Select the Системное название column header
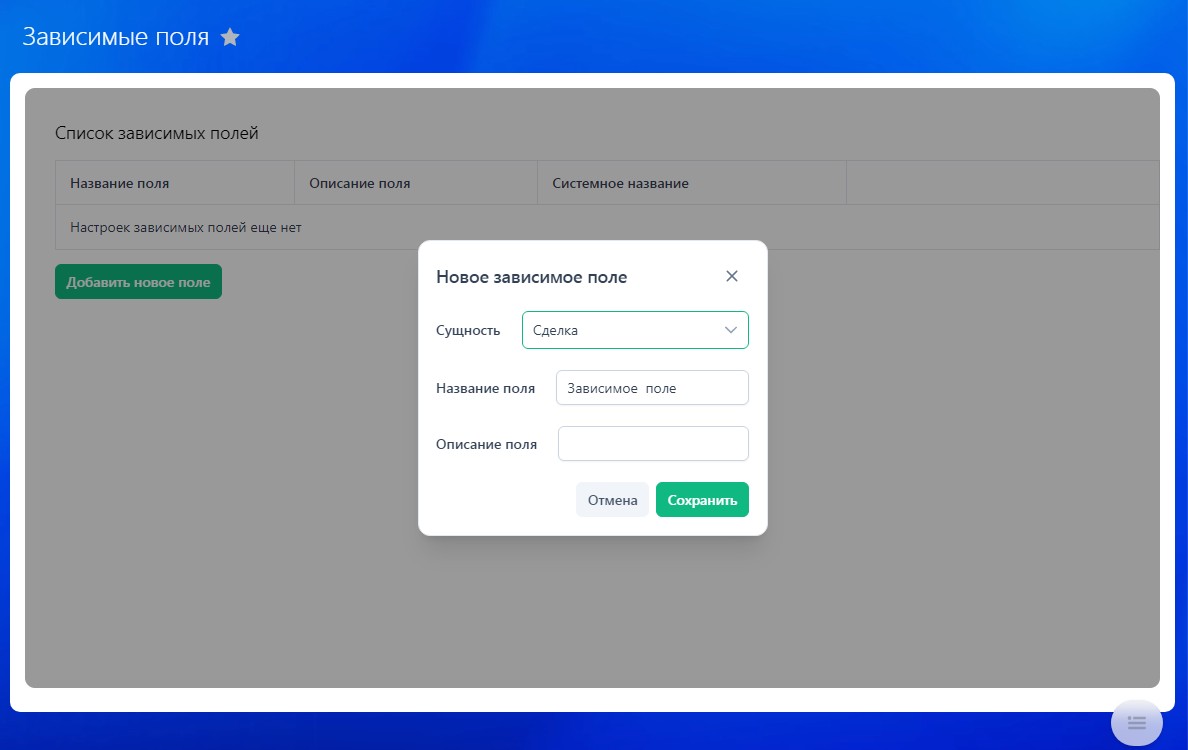Screen dimensions: 1188x750 click(620, 183)
